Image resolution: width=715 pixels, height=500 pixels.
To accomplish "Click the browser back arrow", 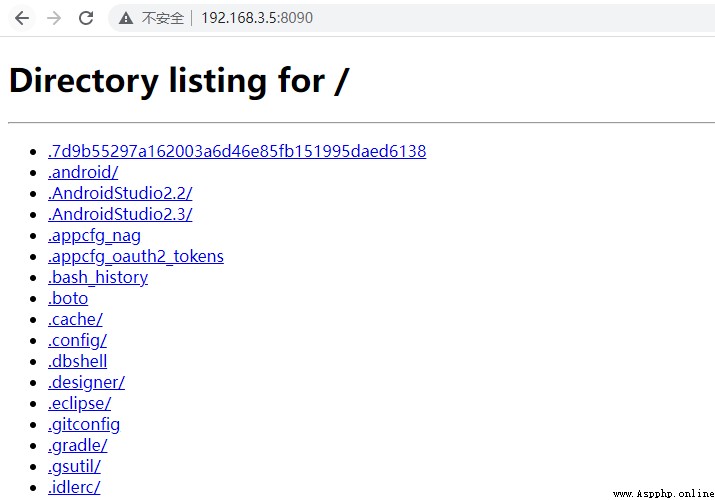I will tap(22, 18).
